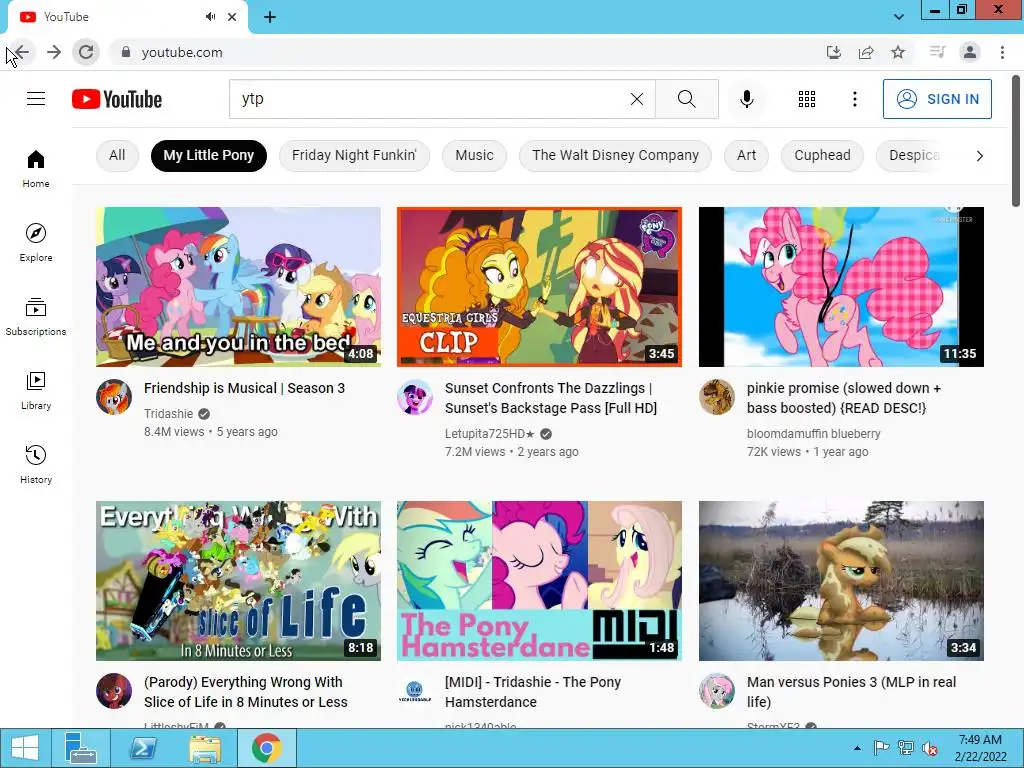Open video title Friendship is Musical Season 3
The width and height of the screenshot is (1024, 768).
pos(244,388)
